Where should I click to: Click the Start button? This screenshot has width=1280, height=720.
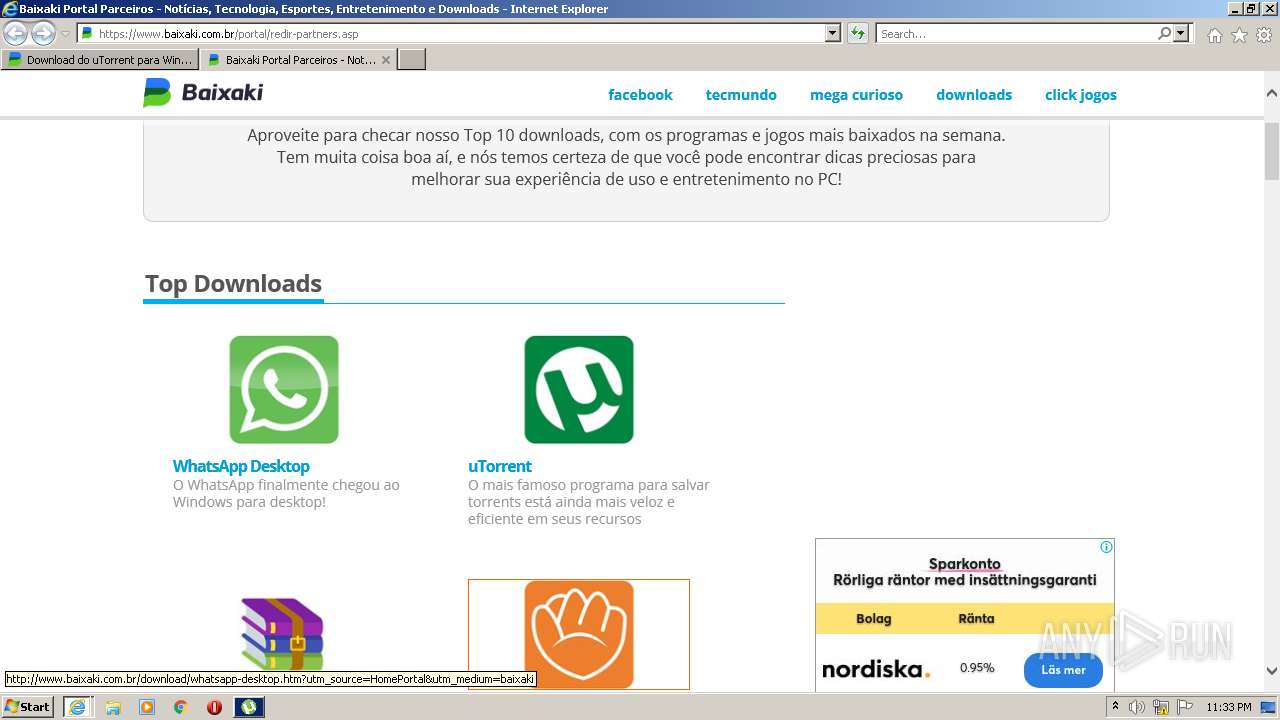28,707
